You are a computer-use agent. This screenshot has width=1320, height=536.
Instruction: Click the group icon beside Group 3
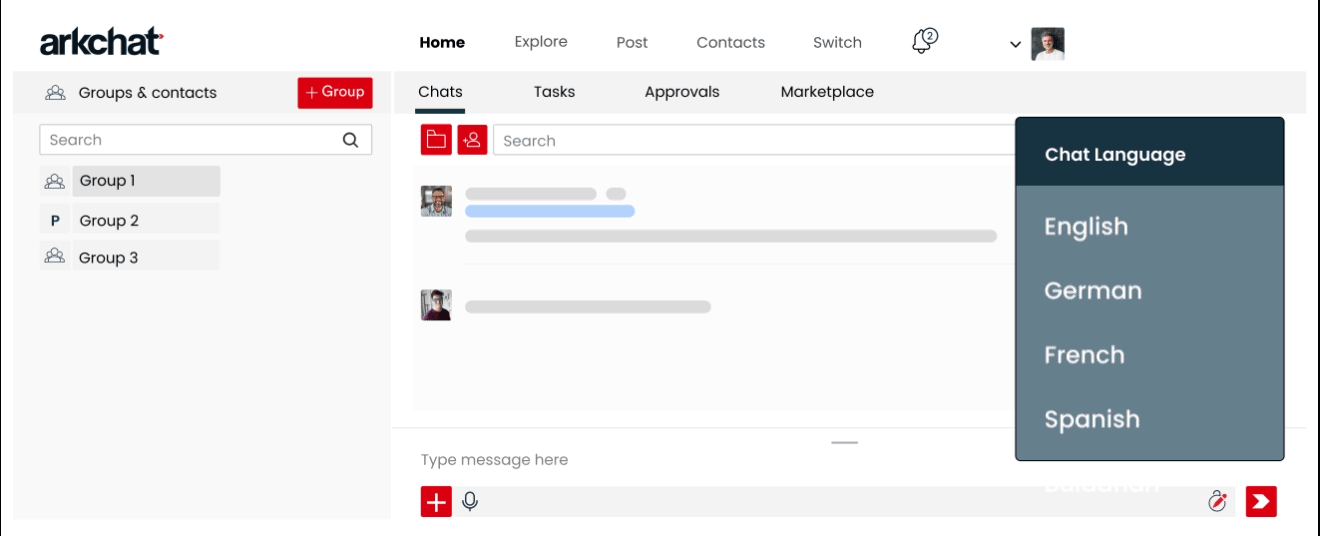pos(55,256)
